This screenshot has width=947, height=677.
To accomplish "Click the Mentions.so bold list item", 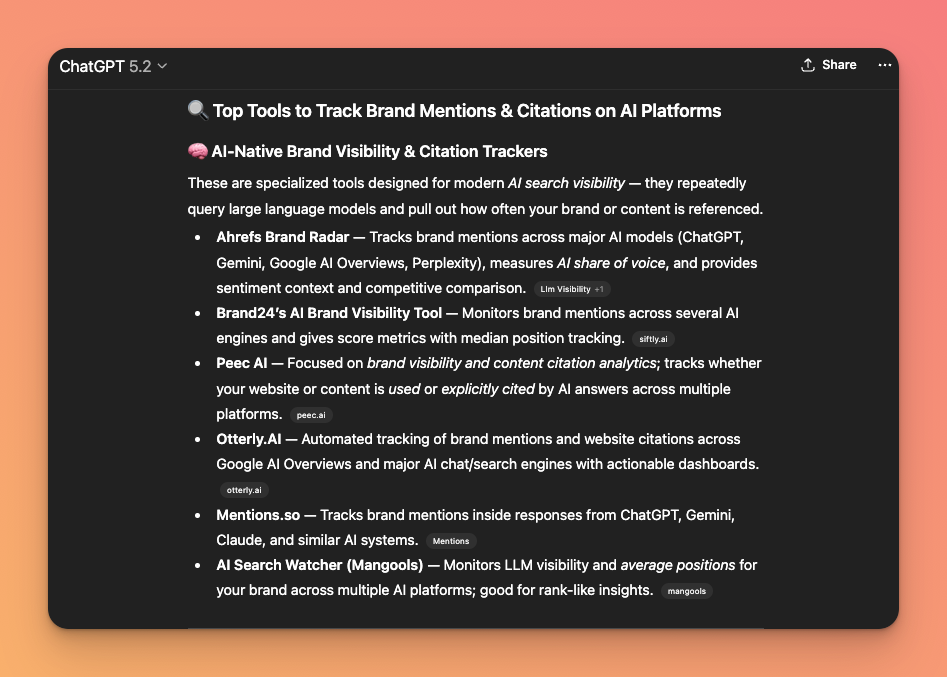I will tap(258, 515).
